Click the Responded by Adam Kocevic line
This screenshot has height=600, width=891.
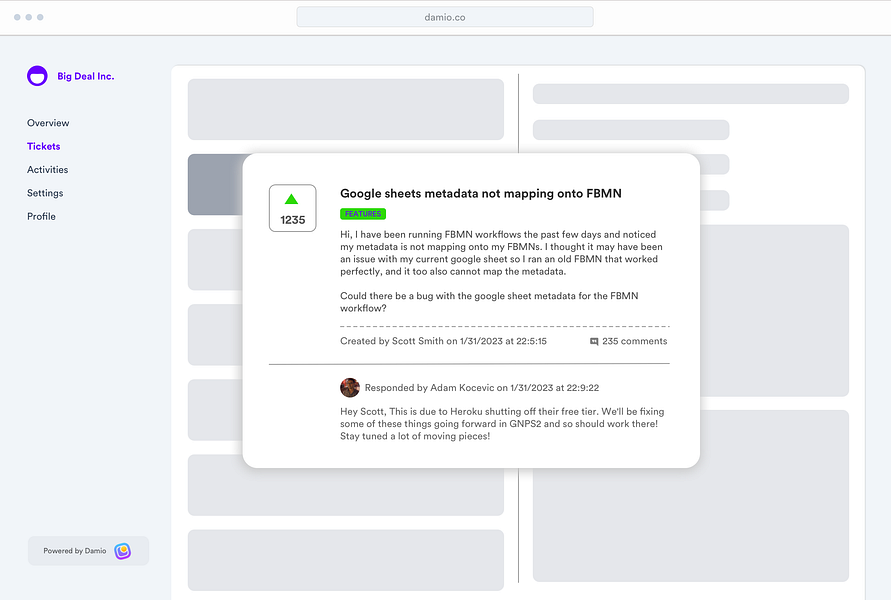(482, 388)
